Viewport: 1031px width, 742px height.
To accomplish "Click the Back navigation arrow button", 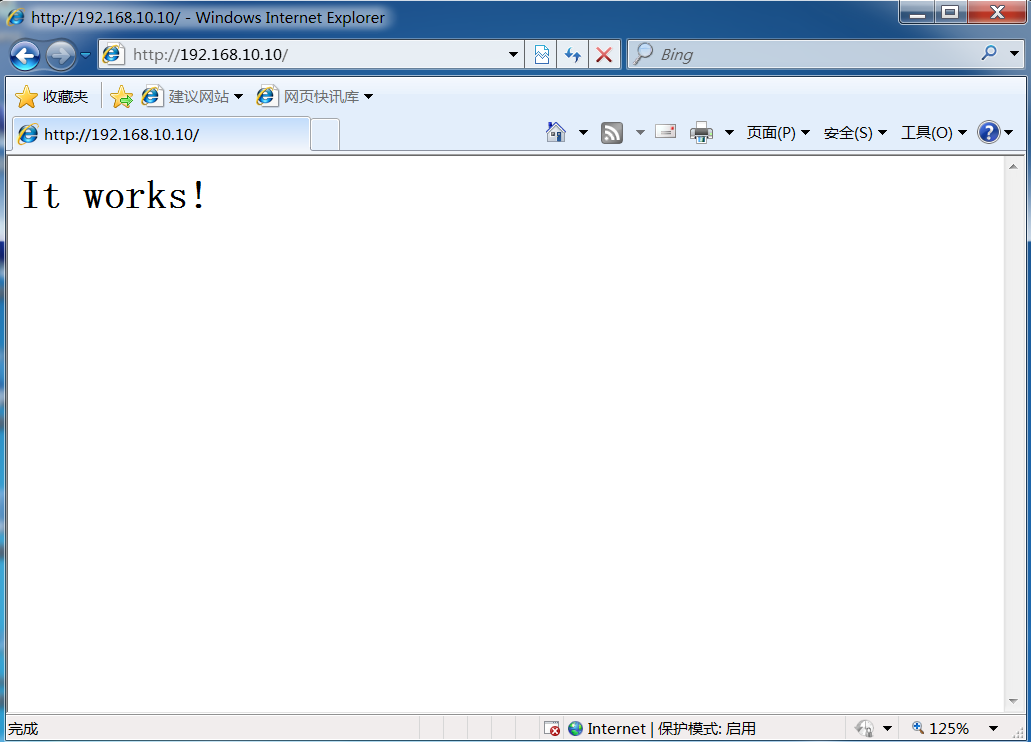I will click(x=25, y=55).
